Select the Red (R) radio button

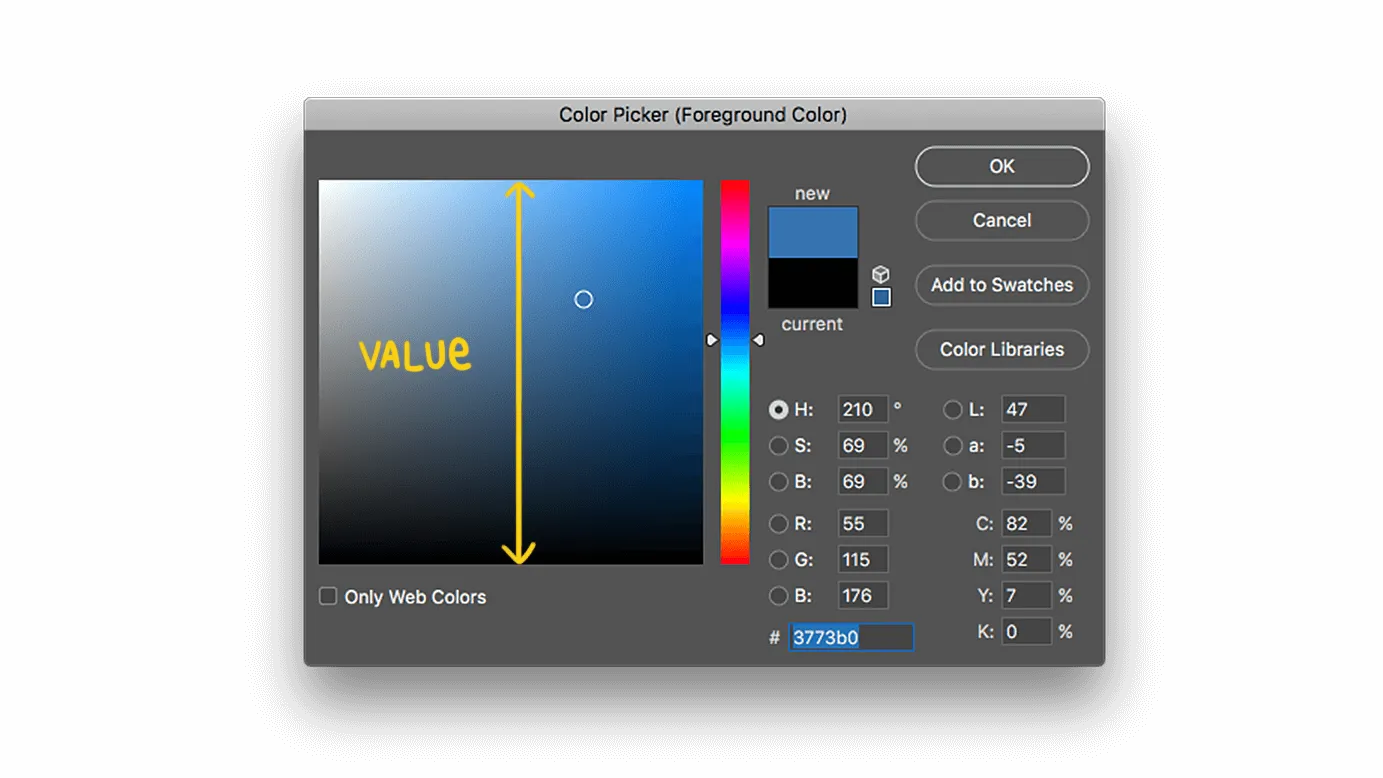tap(778, 523)
